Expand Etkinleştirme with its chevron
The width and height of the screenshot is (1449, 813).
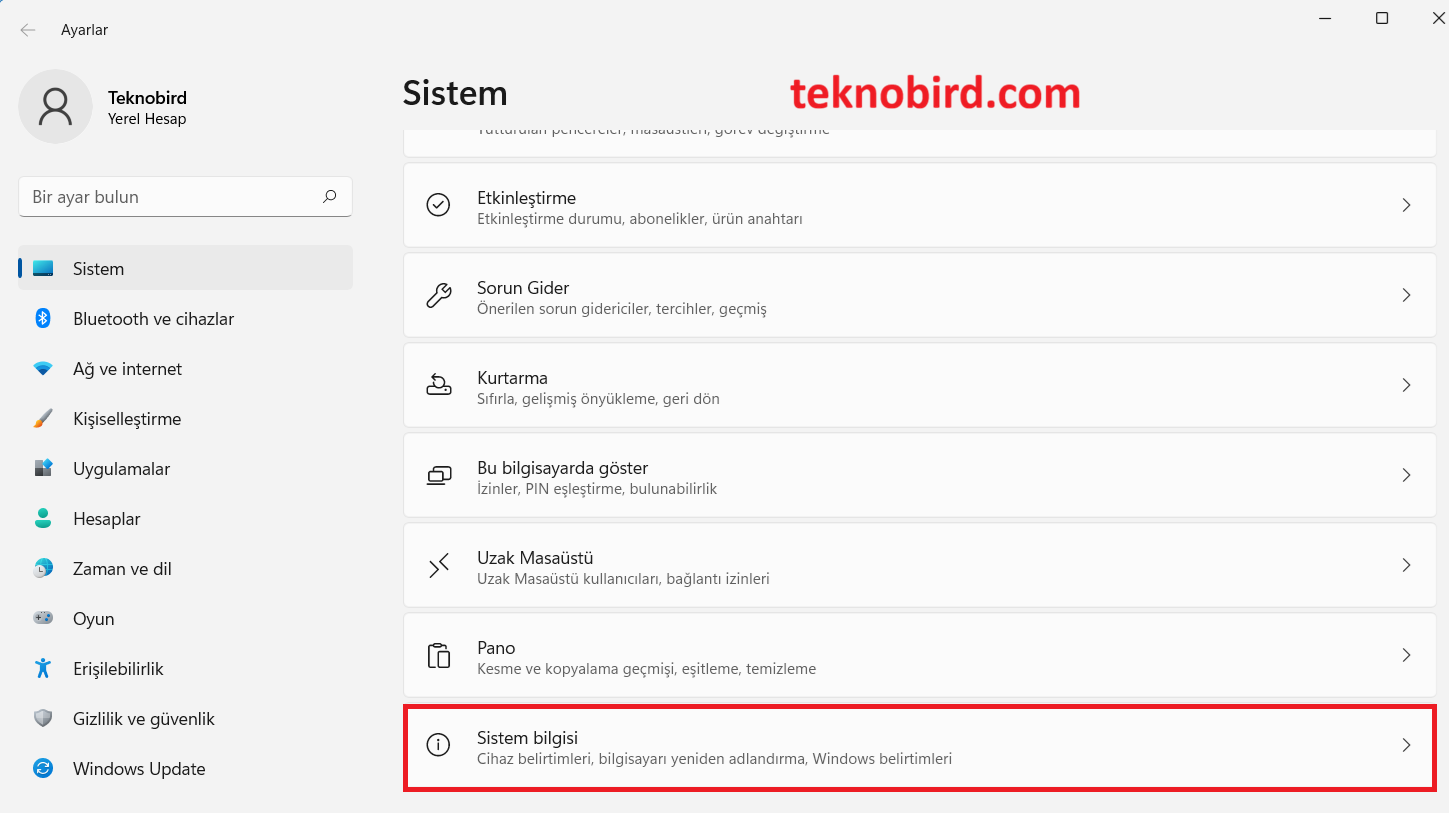(x=1406, y=205)
